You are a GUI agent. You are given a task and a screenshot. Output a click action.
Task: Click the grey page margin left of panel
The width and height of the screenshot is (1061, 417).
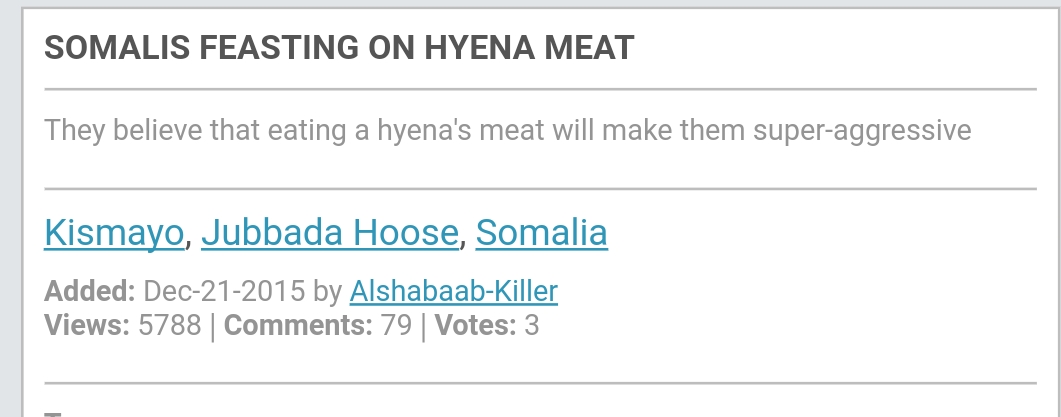(x=10, y=210)
